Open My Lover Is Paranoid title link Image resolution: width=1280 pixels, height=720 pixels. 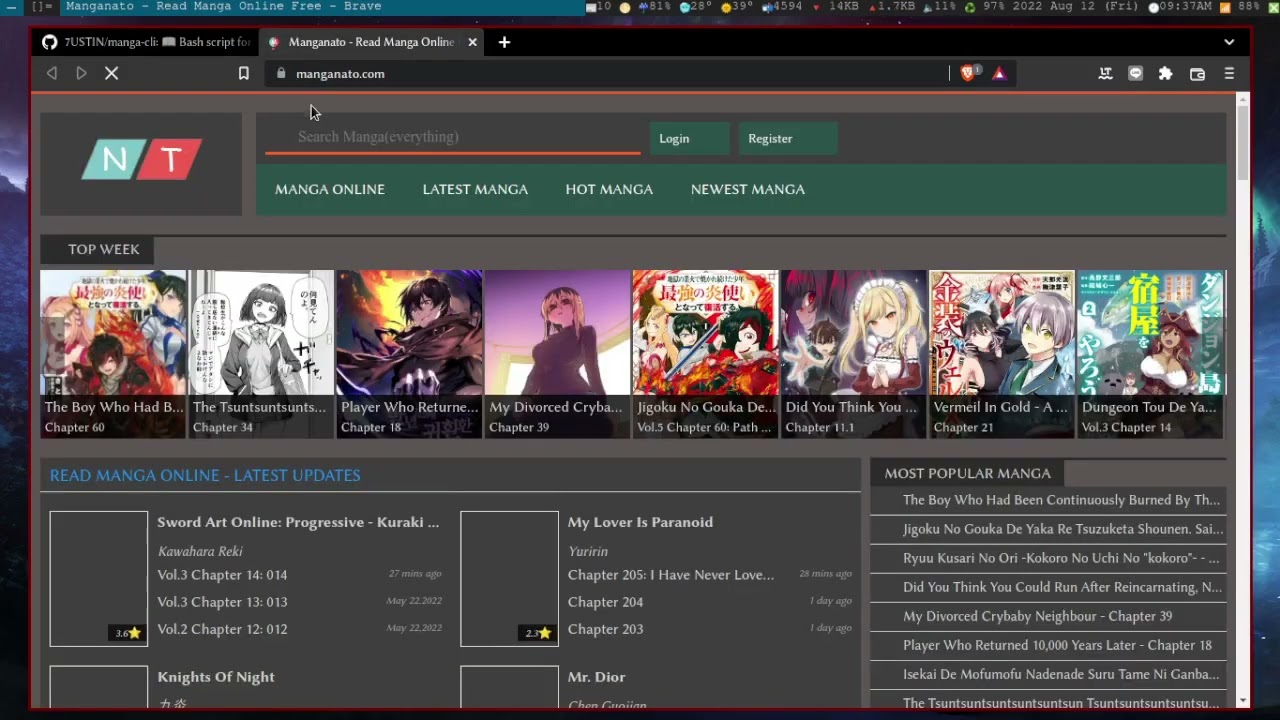coord(640,522)
